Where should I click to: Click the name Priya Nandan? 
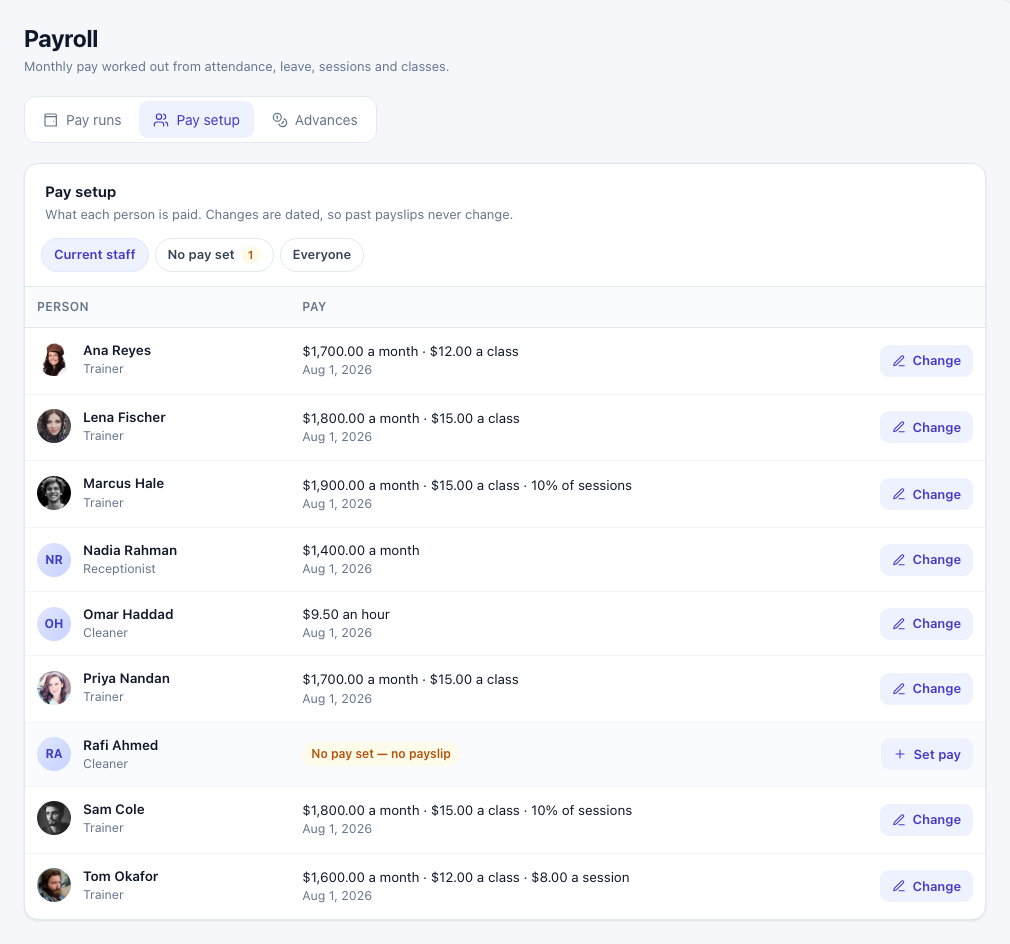point(126,679)
